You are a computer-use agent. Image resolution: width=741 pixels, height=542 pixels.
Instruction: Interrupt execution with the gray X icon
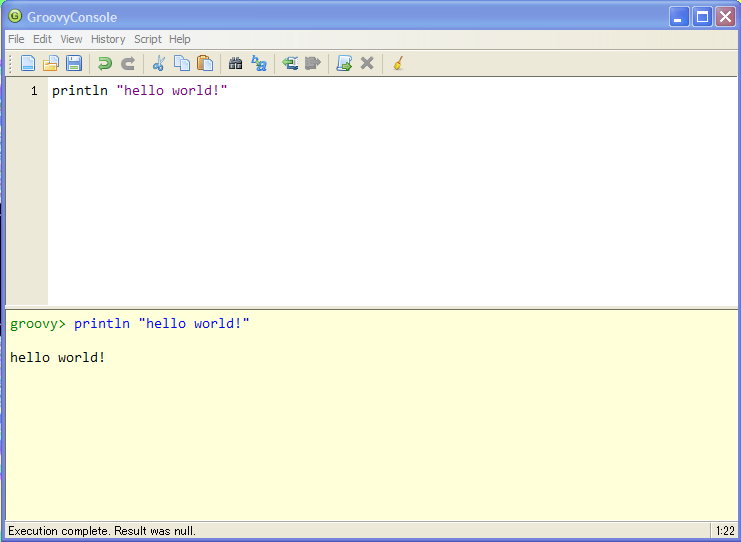pyautogui.click(x=367, y=63)
